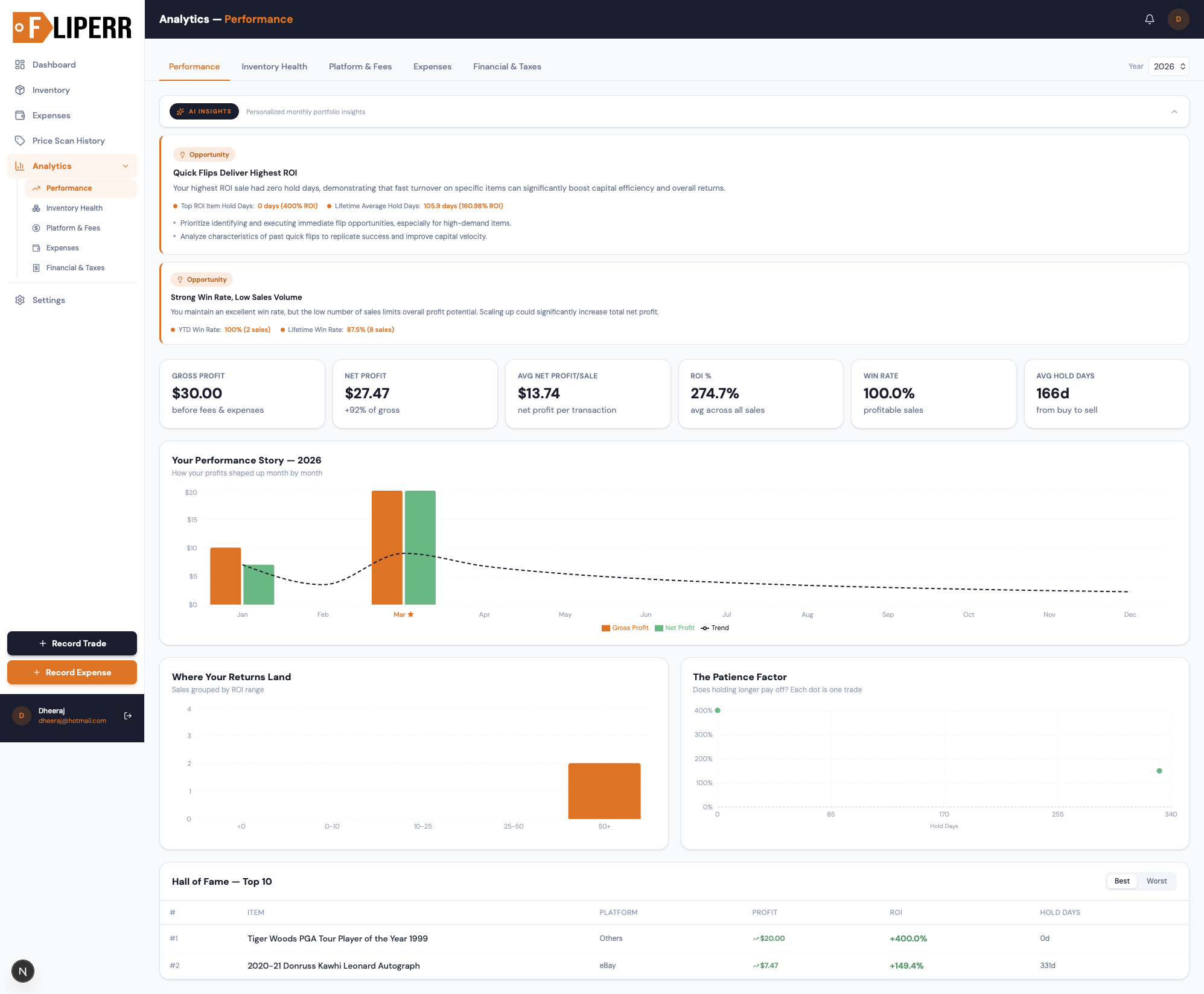Collapse the AI Insights panel chevron

pyautogui.click(x=1174, y=112)
